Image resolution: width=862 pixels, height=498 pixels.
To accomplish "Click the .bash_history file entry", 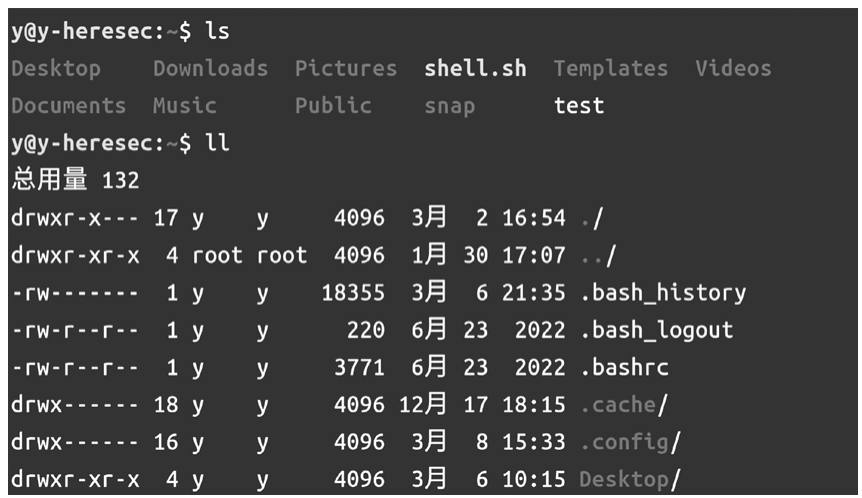I will point(662,293).
